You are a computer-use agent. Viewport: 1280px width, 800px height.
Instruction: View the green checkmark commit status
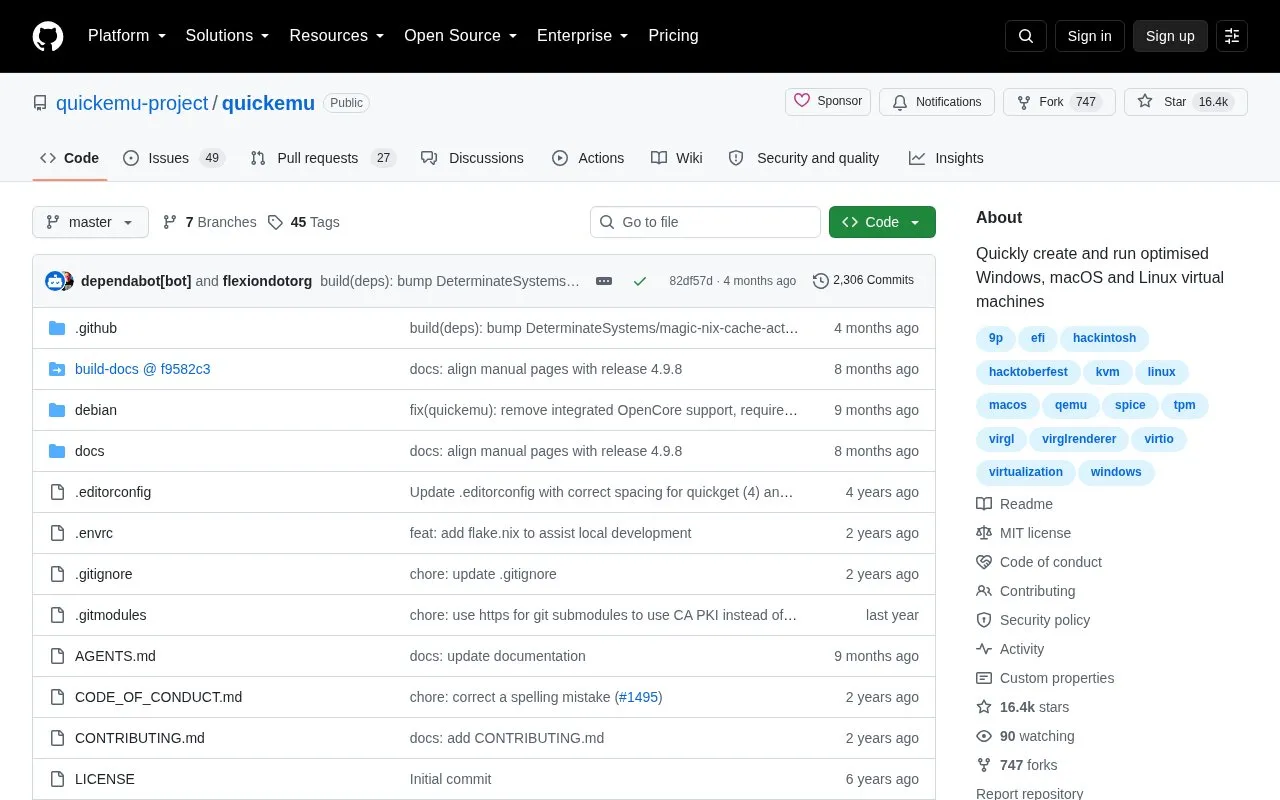(640, 281)
